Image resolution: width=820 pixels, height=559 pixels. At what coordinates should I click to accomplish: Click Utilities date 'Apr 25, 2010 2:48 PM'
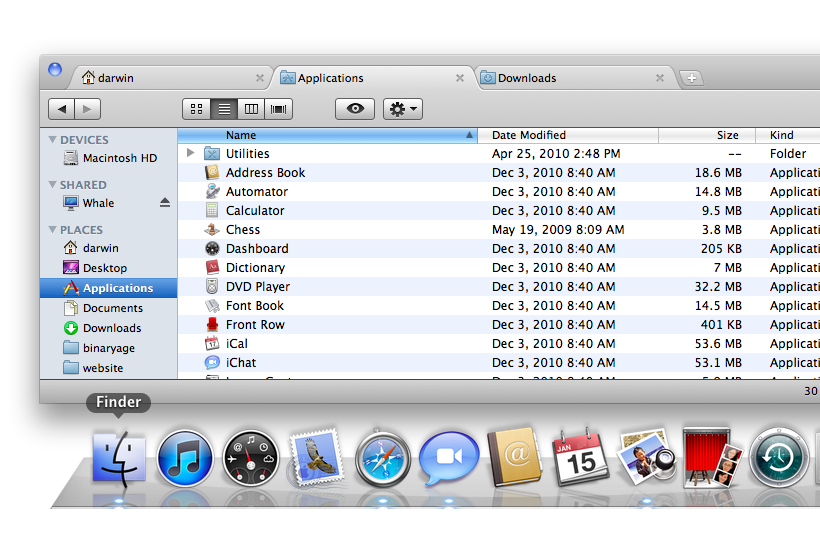[x=556, y=154]
